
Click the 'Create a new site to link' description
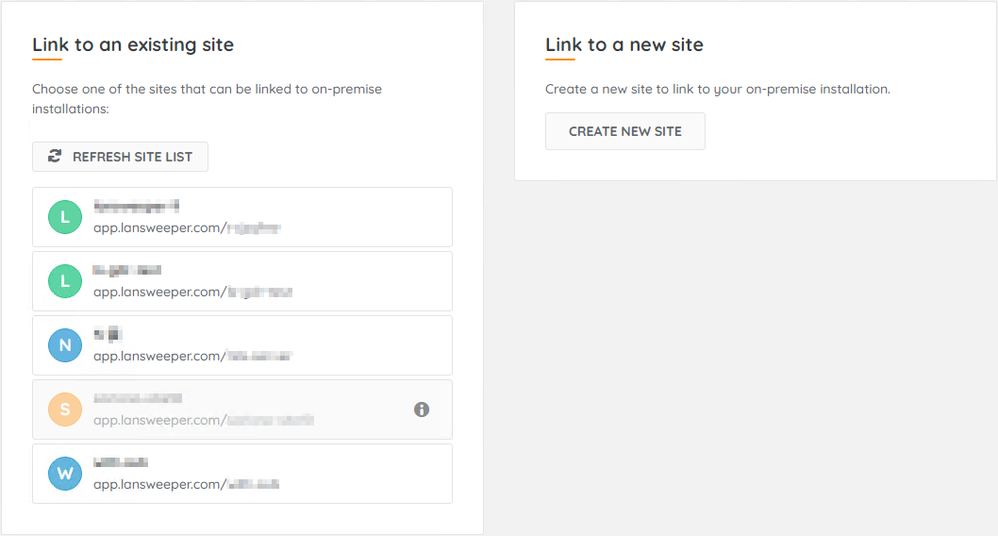(x=717, y=89)
